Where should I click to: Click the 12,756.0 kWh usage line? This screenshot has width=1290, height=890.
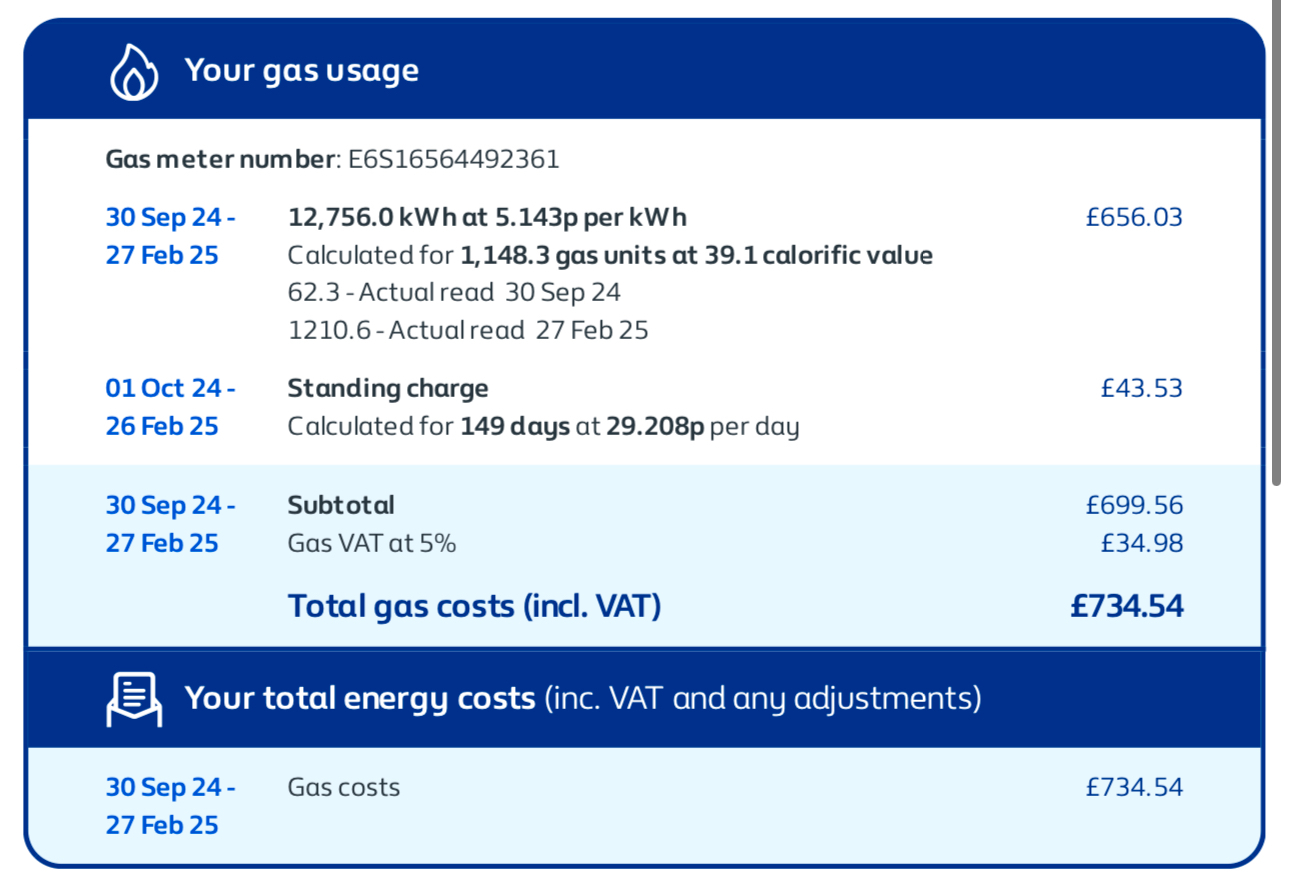click(487, 217)
